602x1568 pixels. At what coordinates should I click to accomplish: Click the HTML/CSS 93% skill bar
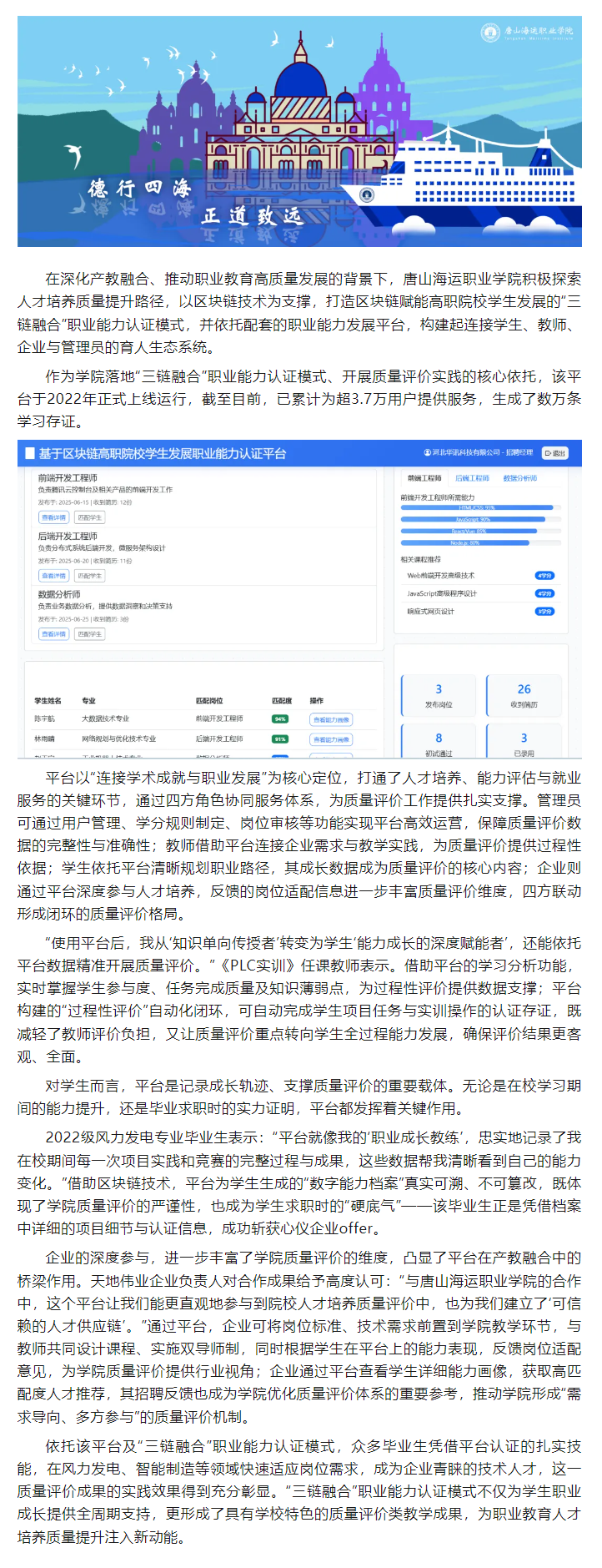pyautogui.click(x=477, y=507)
